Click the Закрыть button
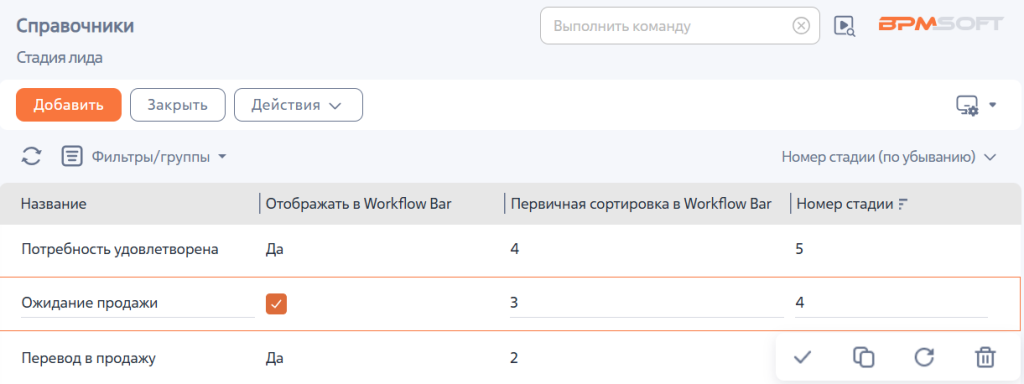 178,105
